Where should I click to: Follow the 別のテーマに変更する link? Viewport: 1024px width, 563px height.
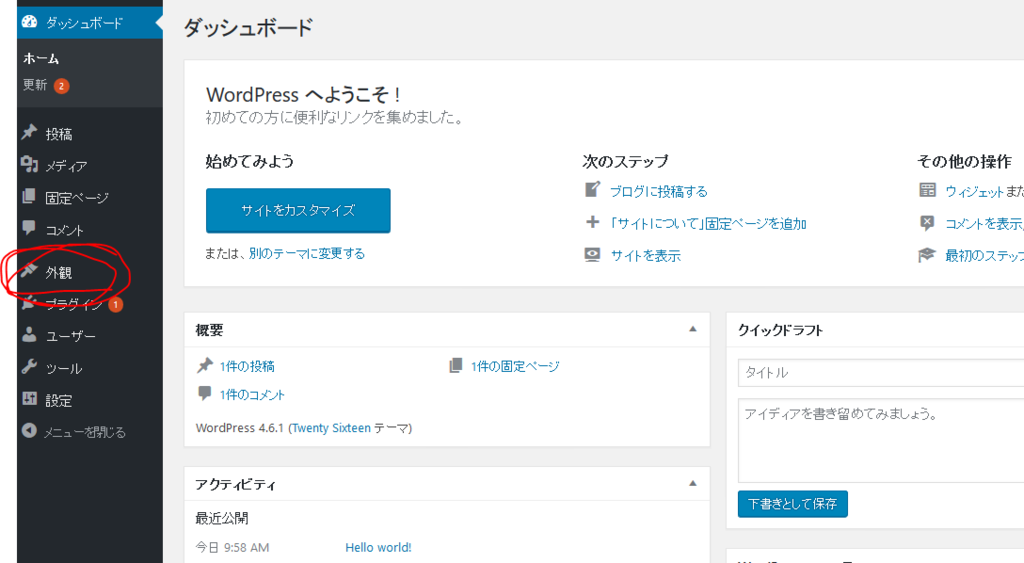click(307, 253)
